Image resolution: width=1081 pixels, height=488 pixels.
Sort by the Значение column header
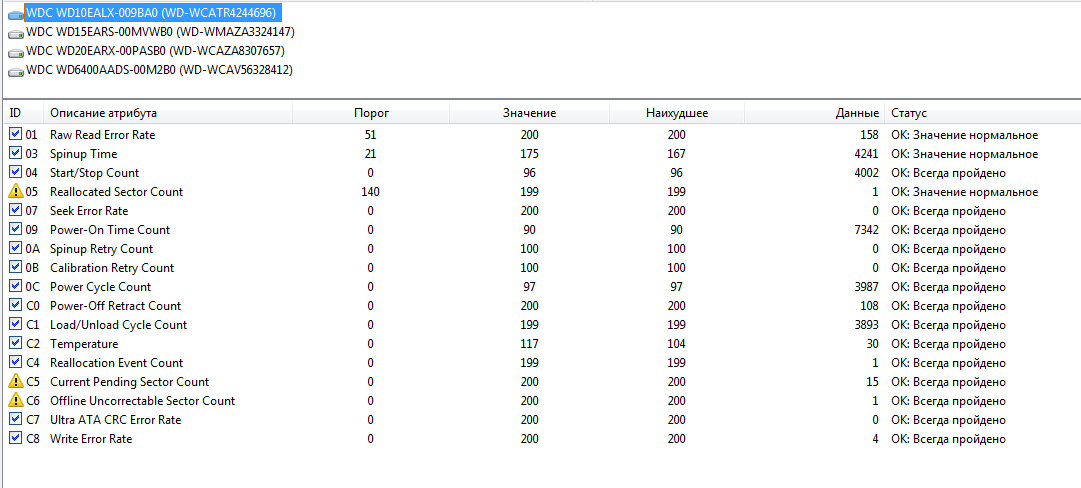pyautogui.click(x=529, y=113)
